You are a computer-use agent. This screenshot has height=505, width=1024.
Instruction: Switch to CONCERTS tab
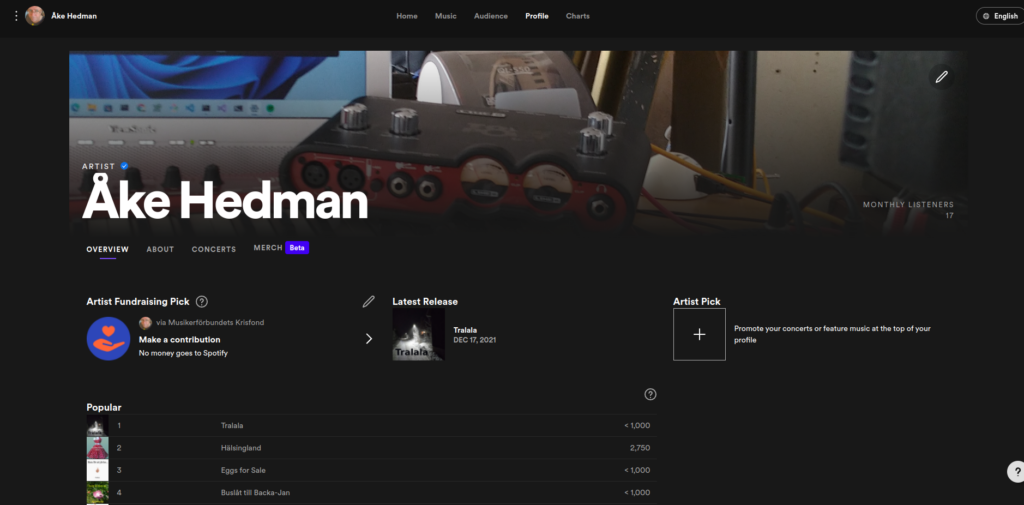click(x=214, y=250)
